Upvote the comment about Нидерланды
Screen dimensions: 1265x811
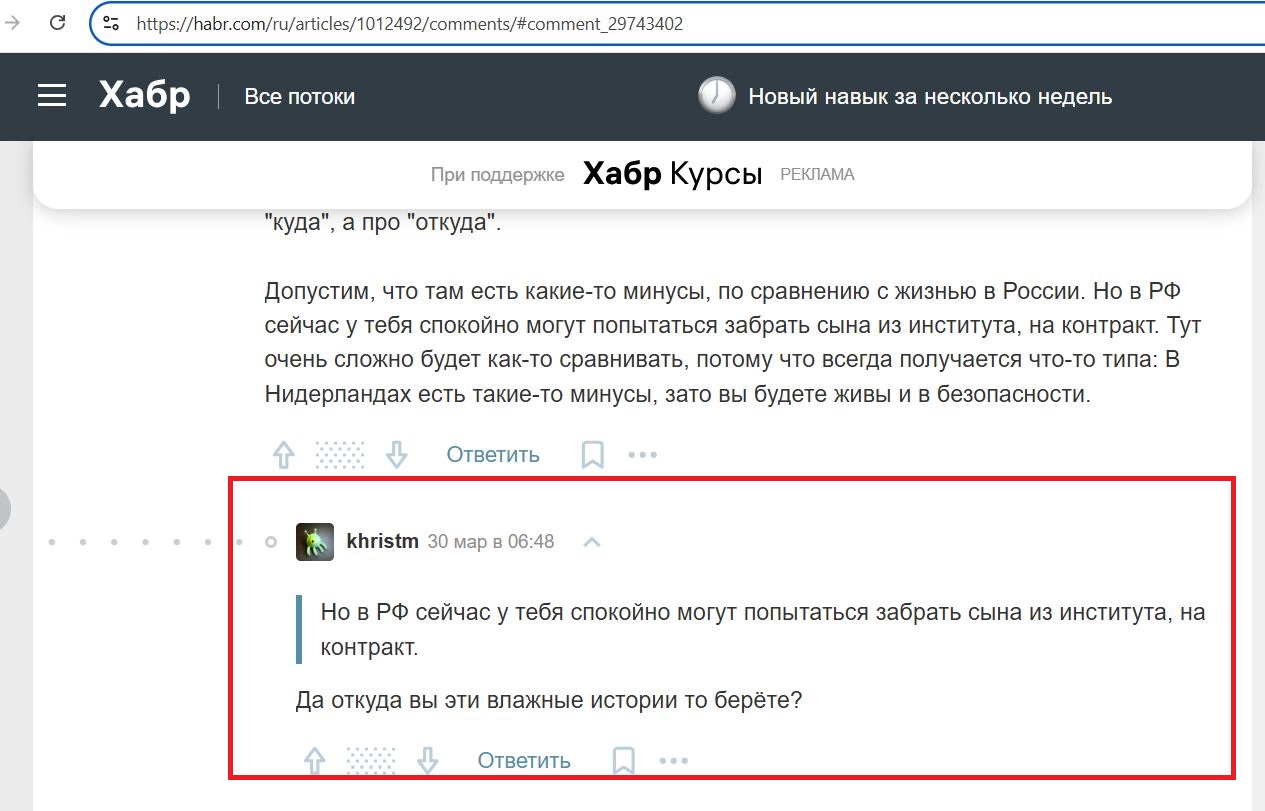click(284, 455)
